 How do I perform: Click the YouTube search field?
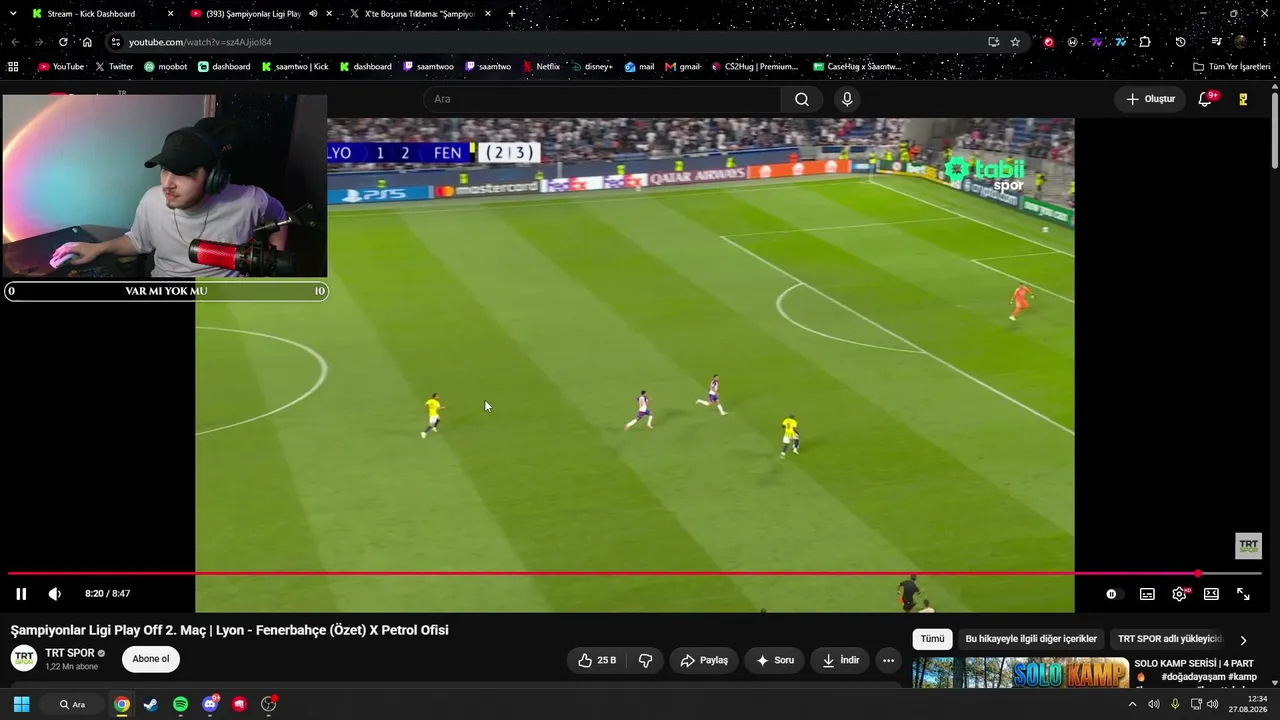coord(603,99)
